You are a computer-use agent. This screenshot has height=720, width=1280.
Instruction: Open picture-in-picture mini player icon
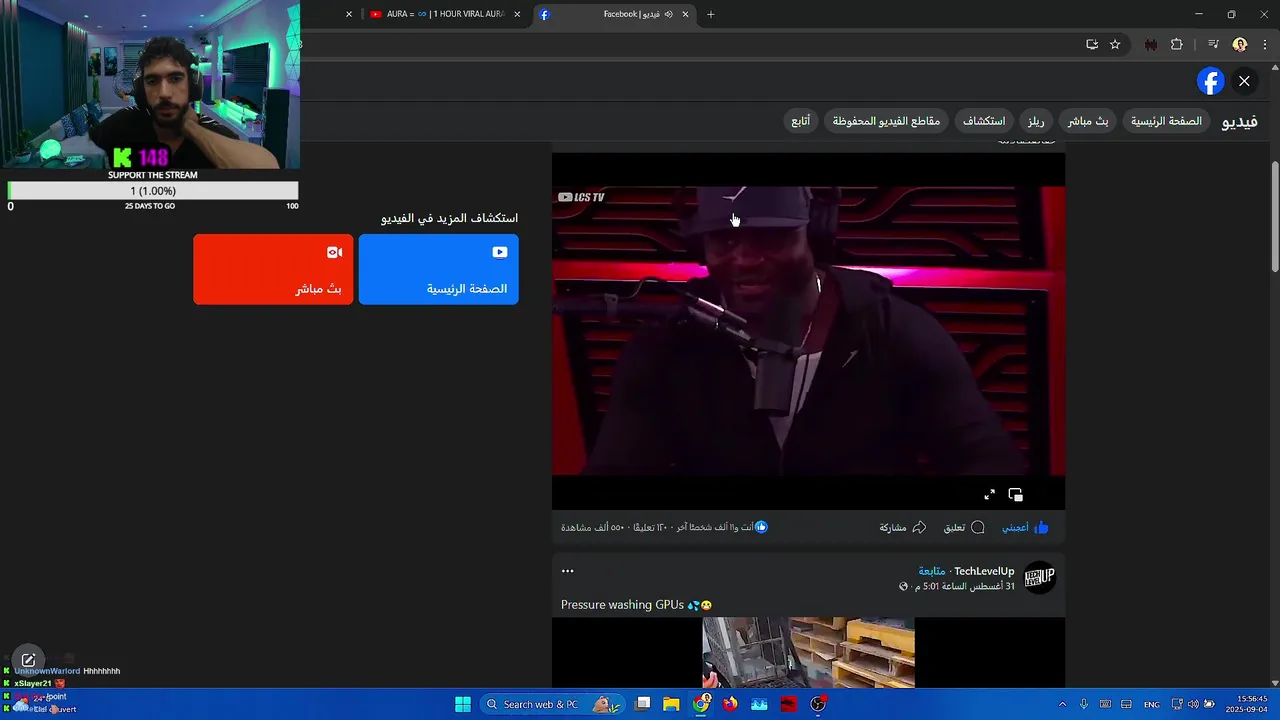click(1015, 495)
